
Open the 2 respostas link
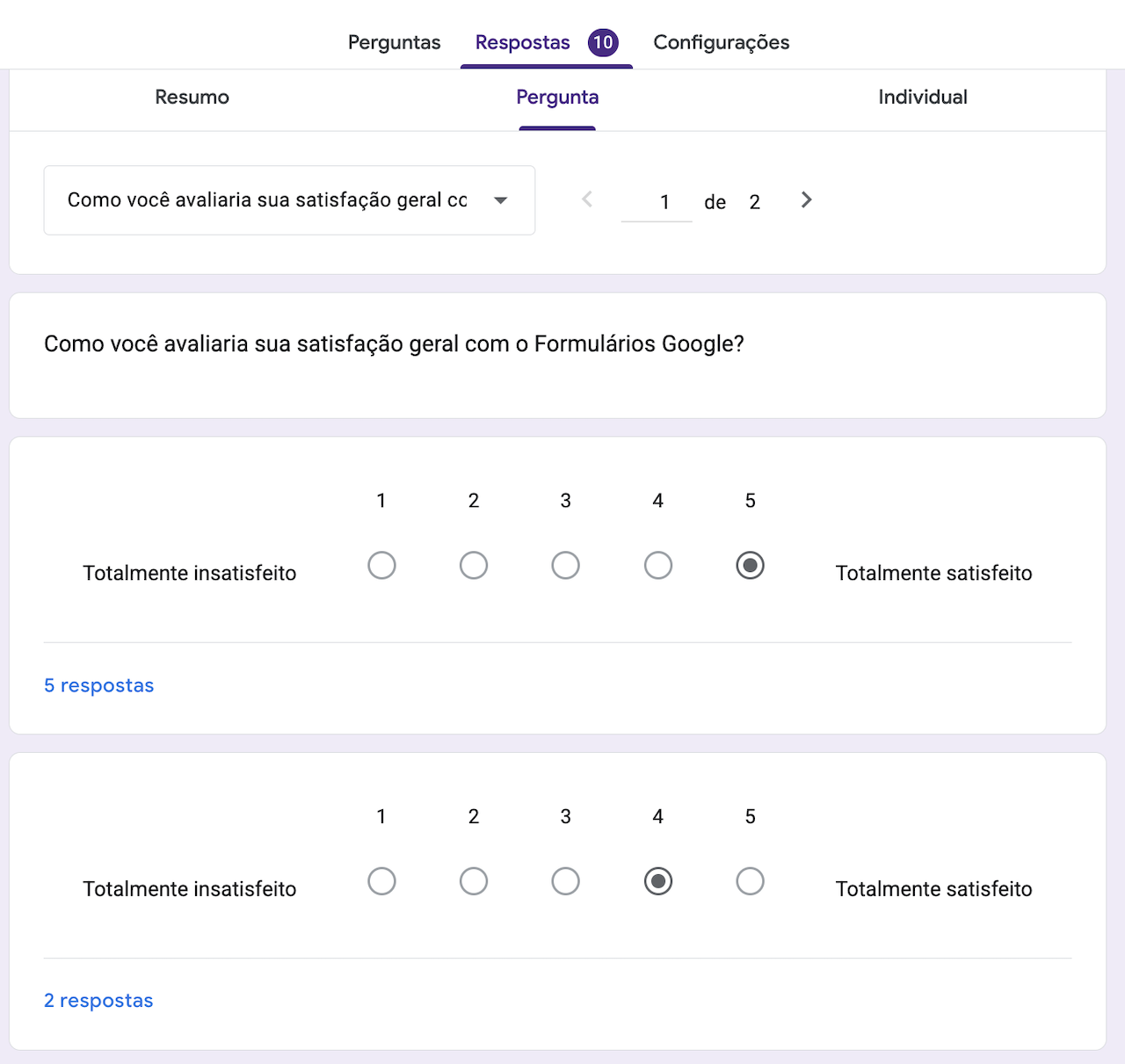tap(98, 1001)
